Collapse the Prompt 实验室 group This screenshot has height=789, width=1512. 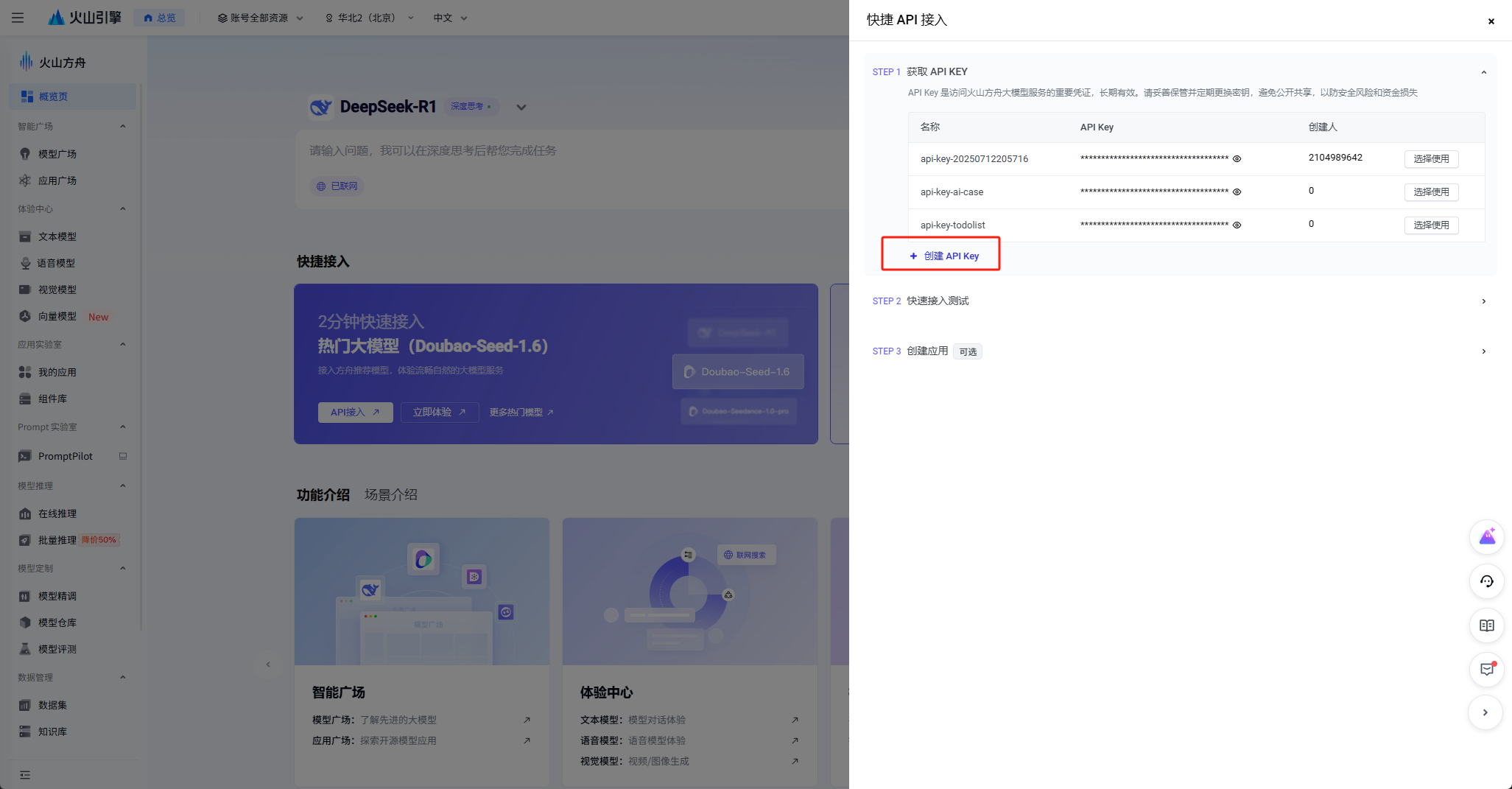coord(123,427)
